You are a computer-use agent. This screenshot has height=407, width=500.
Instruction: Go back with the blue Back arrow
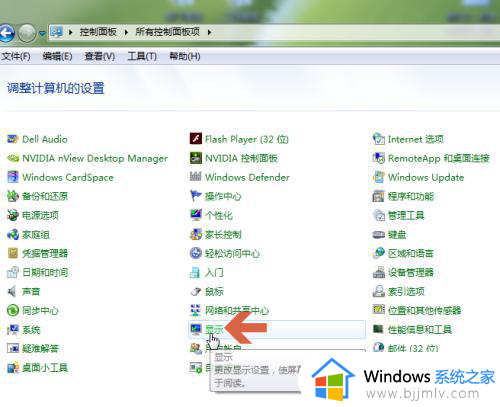(7, 33)
